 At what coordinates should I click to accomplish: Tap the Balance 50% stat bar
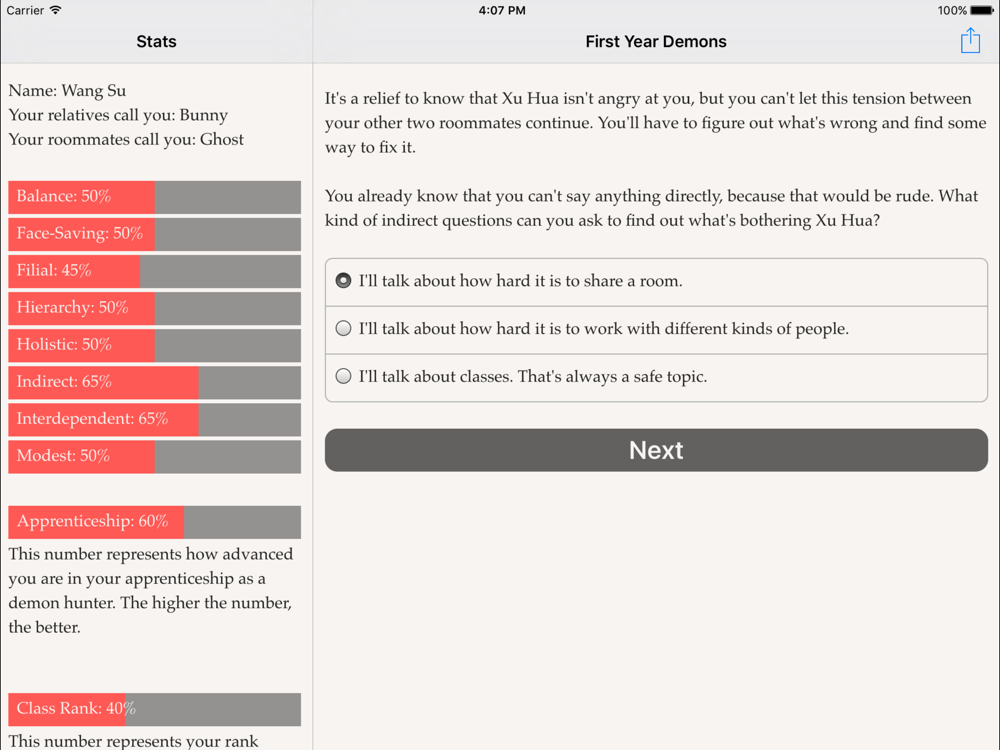[154, 197]
